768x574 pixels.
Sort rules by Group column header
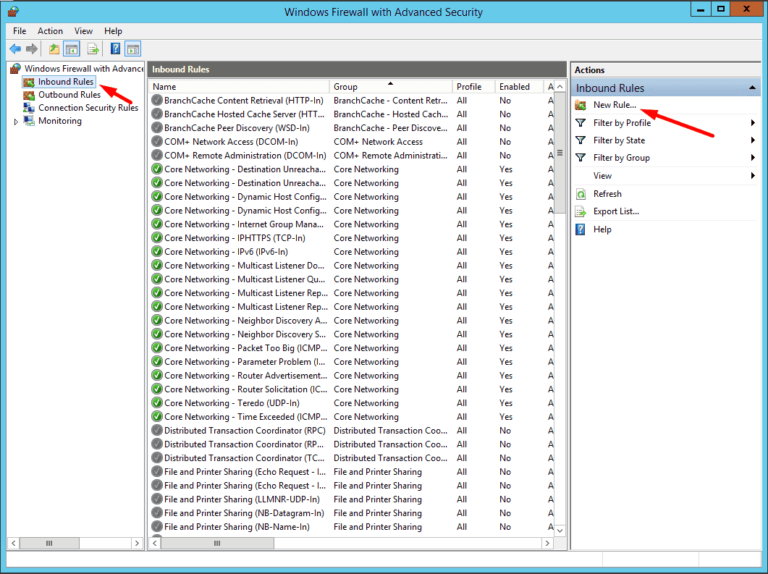tap(391, 87)
